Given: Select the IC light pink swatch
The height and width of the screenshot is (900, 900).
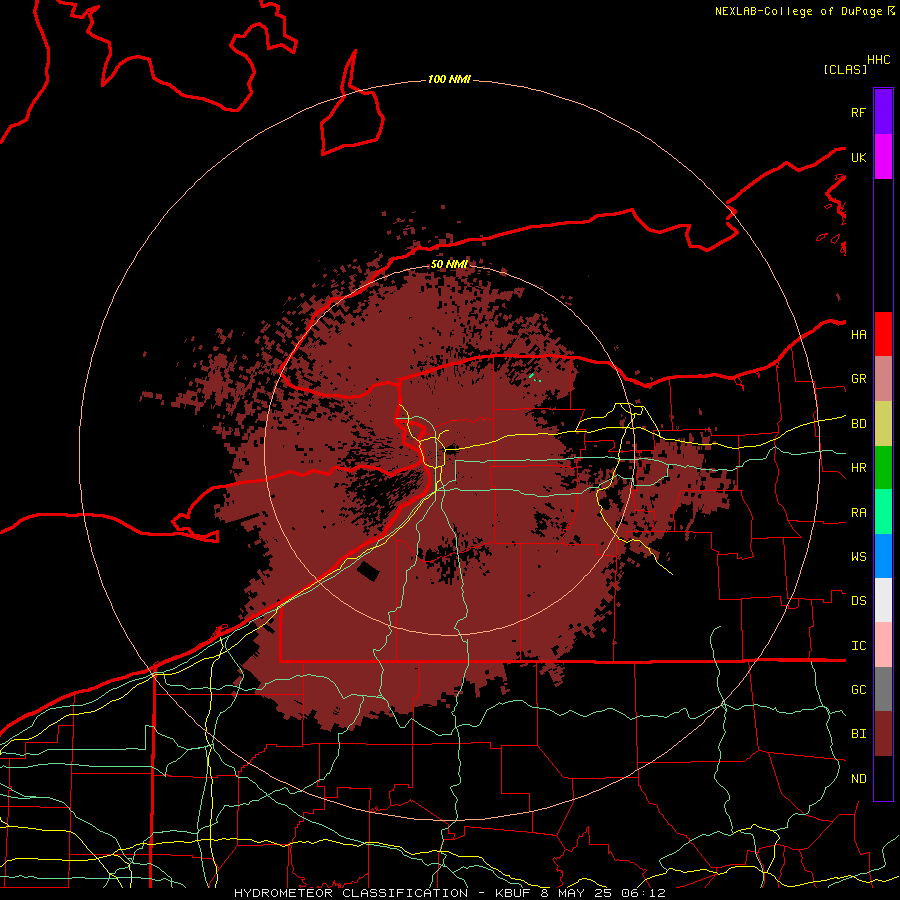Looking at the screenshot, I should 883,645.
